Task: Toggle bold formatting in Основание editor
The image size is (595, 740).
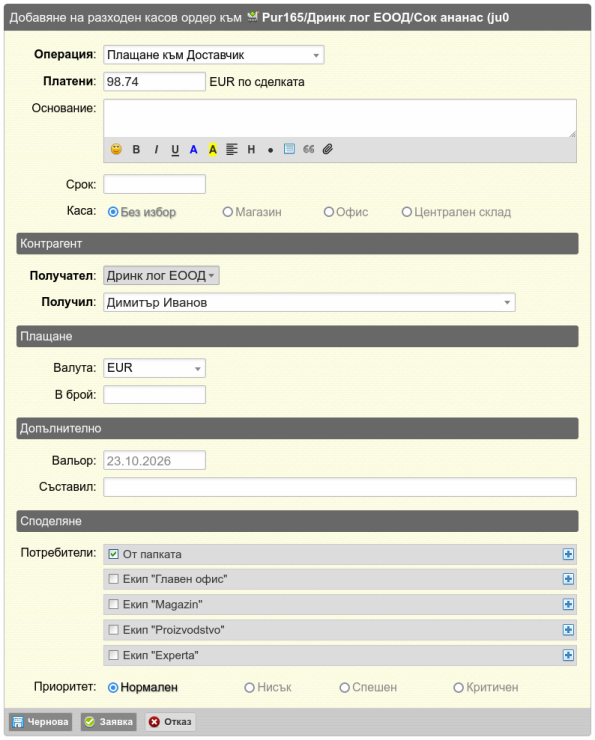Action: [136, 150]
